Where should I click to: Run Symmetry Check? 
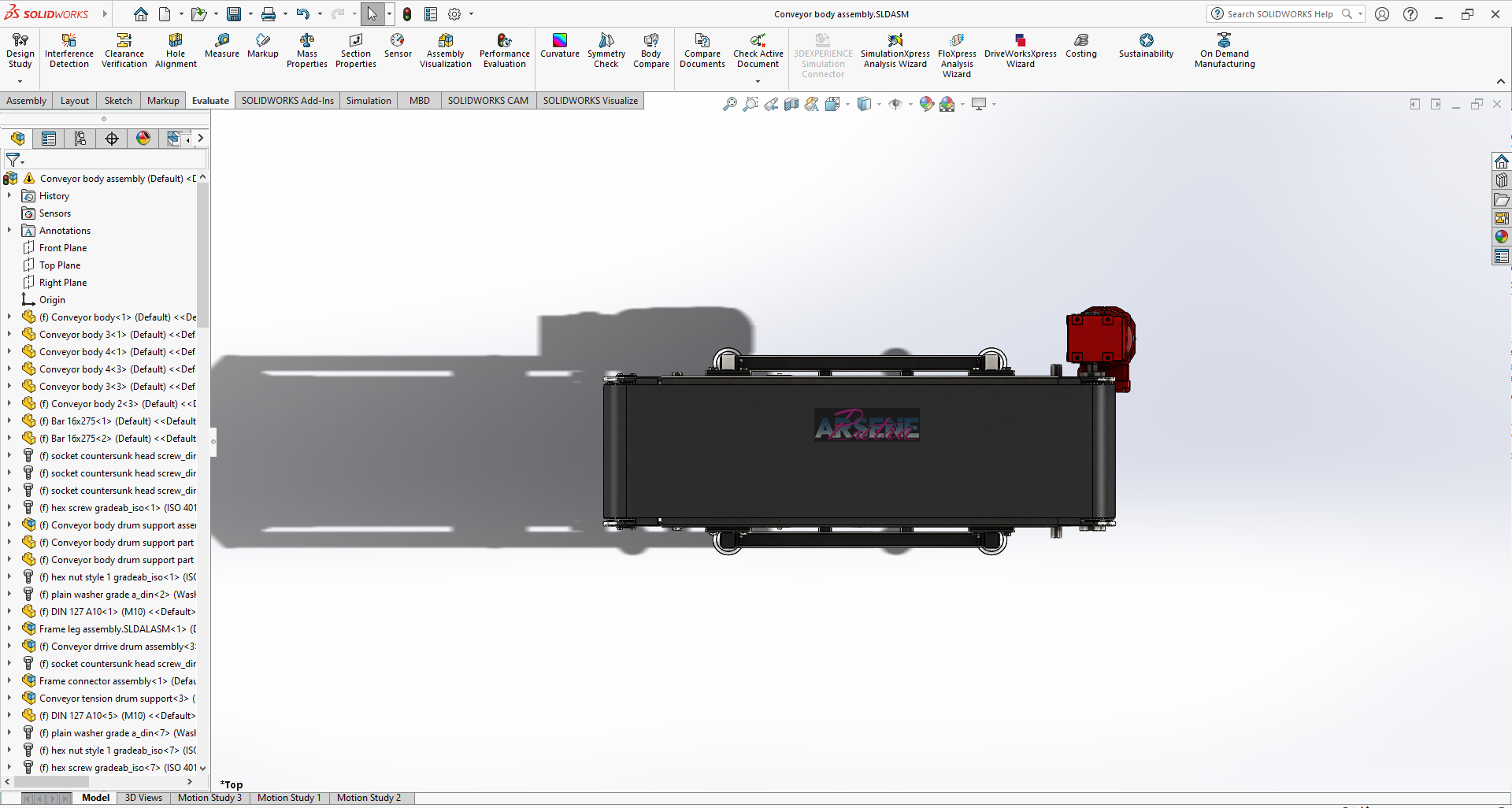pyautogui.click(x=606, y=50)
